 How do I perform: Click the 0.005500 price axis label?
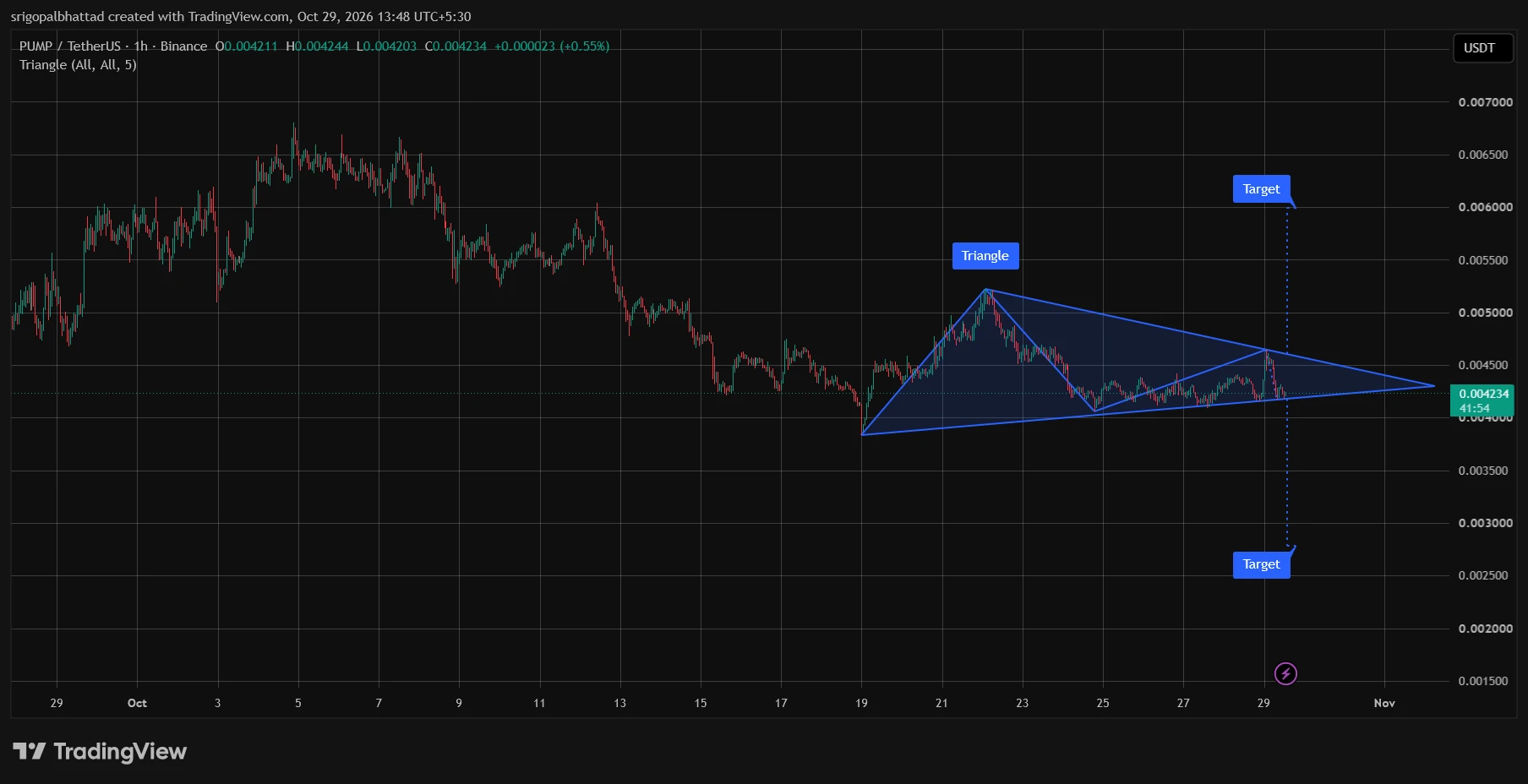click(1483, 260)
